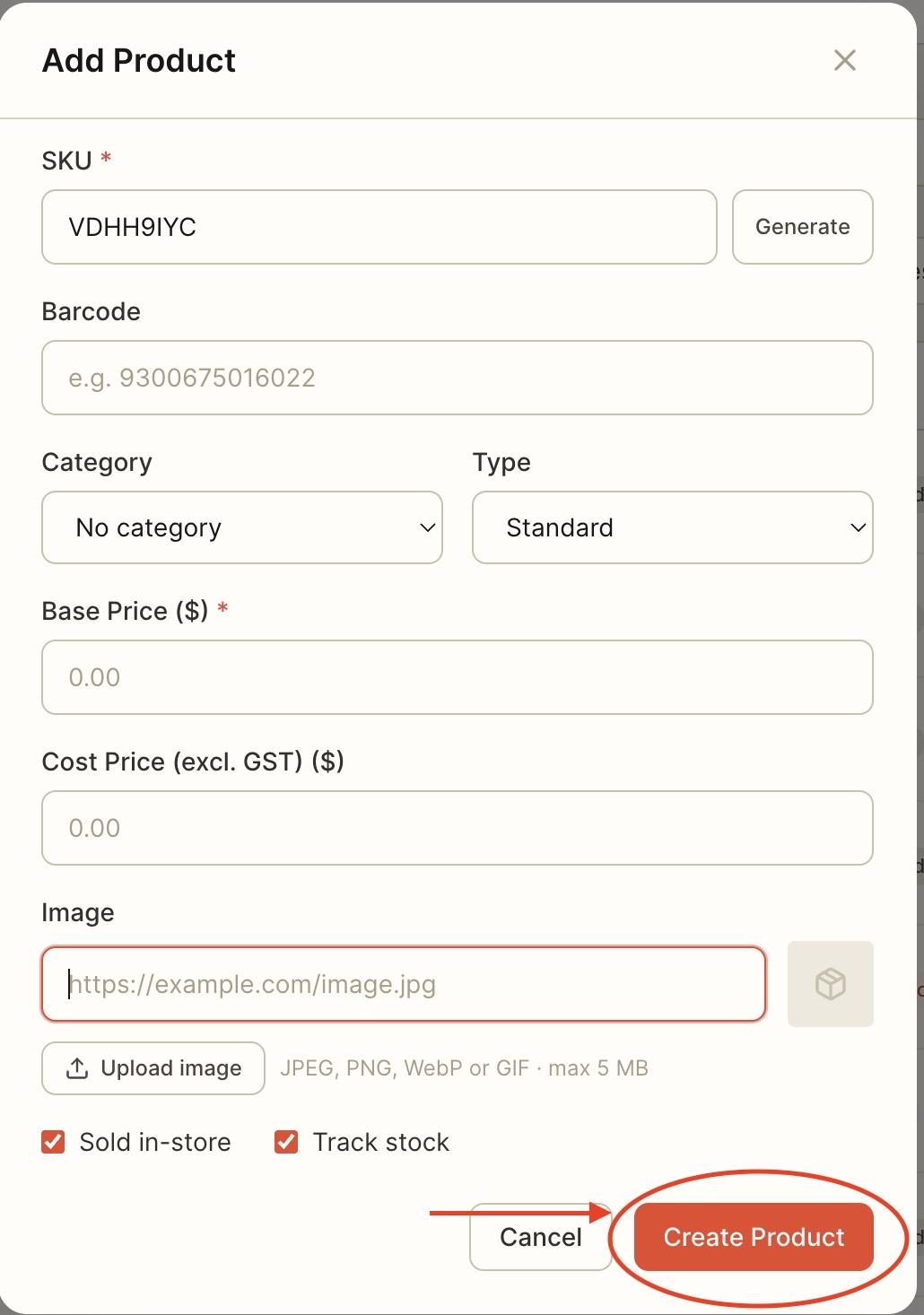
Task: Uncheck the Track stock checkbox
Action: point(286,1142)
